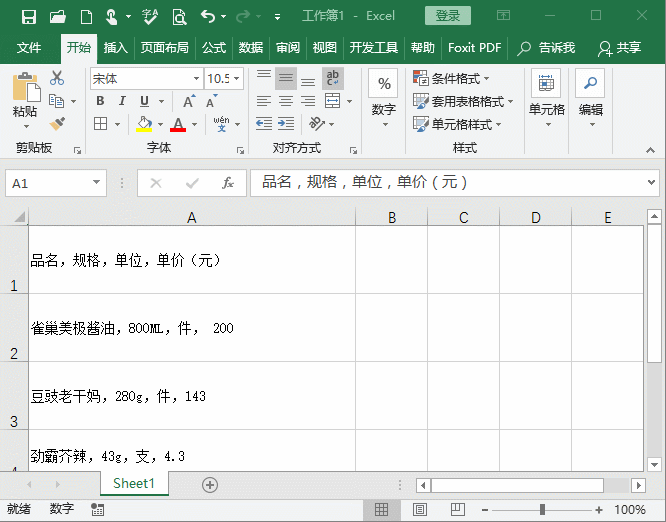Click the zoom slider handle
666x522 pixels.
tap(542, 509)
